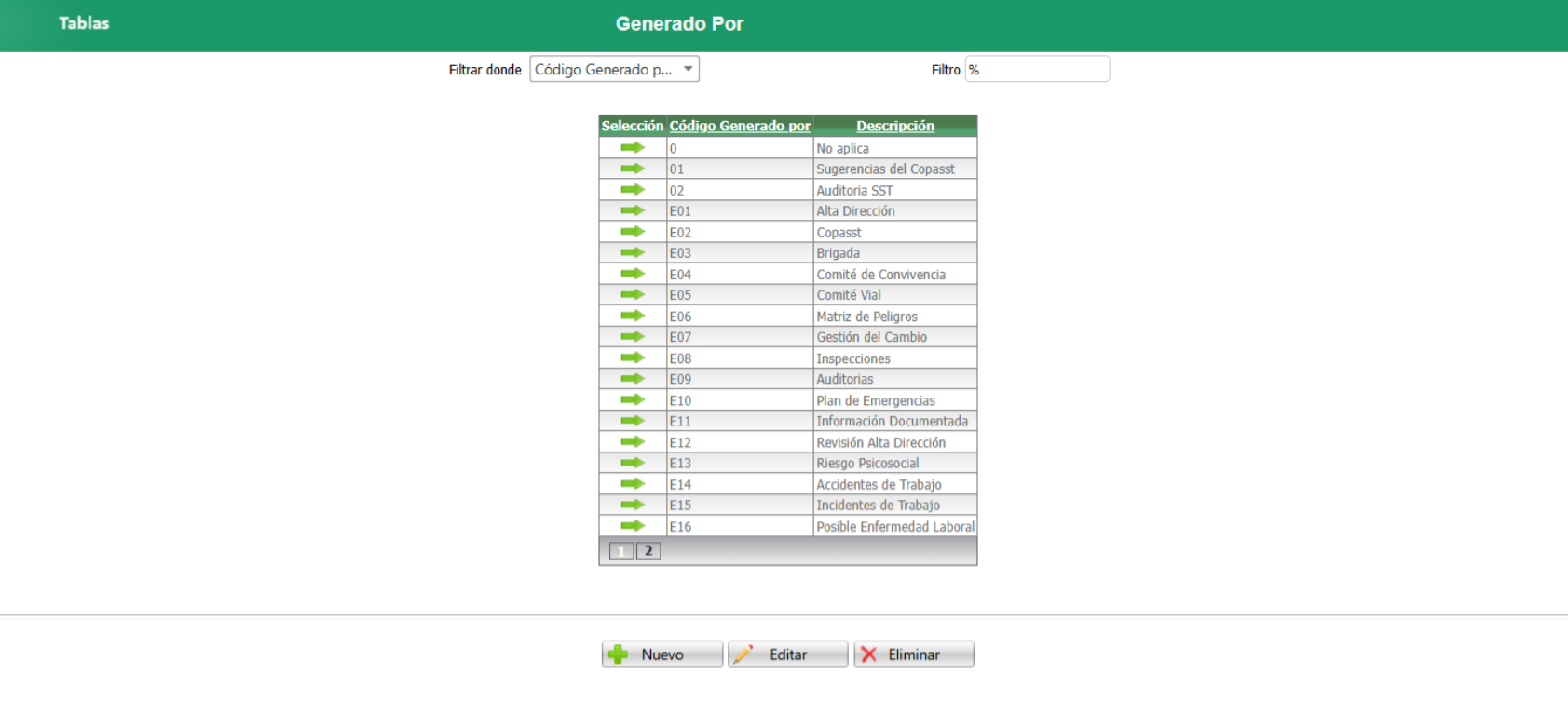This screenshot has width=1568, height=702.
Task: Select row E04 with its green arrow
Action: (633, 274)
